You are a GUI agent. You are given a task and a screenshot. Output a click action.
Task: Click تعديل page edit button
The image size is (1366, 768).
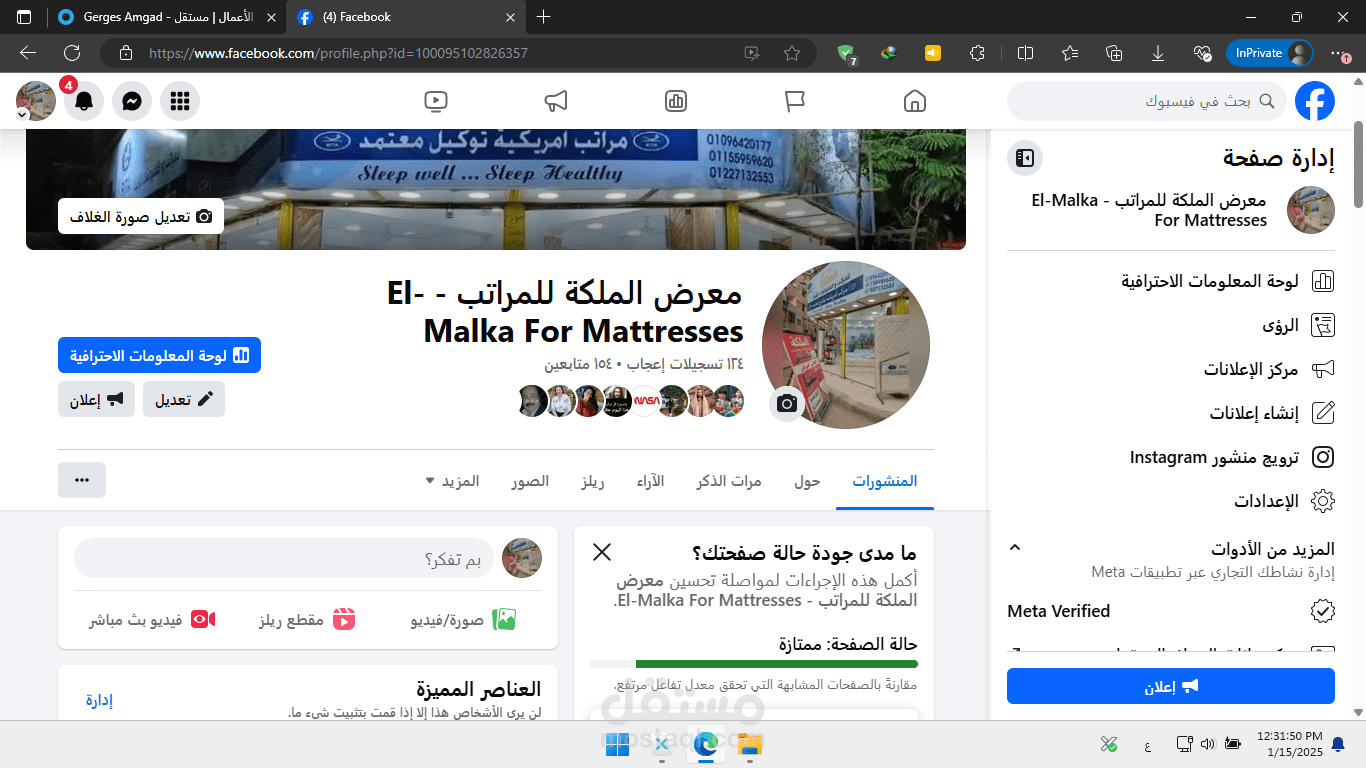click(x=184, y=399)
